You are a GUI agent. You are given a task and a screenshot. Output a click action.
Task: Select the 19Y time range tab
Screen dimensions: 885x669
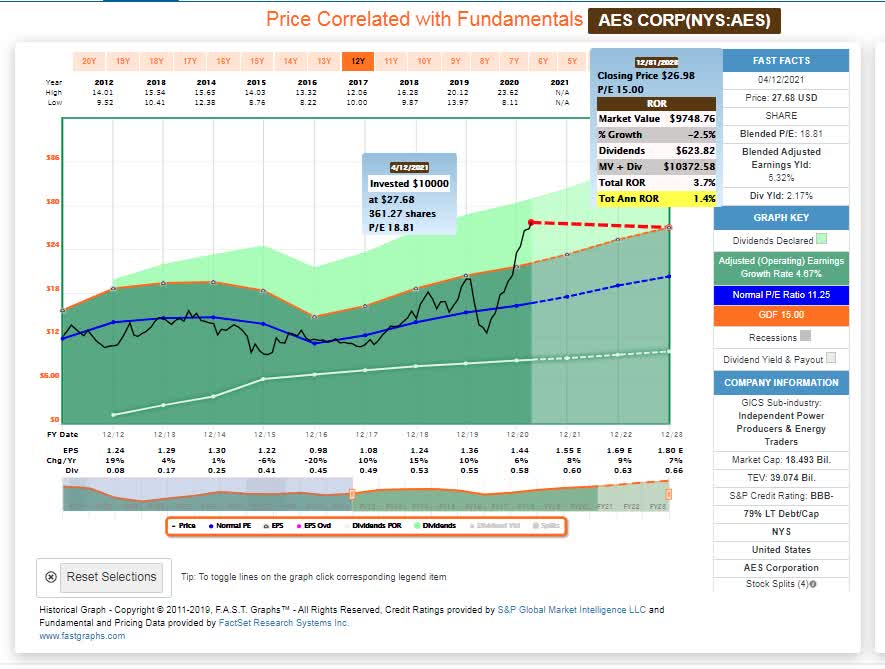(122, 62)
